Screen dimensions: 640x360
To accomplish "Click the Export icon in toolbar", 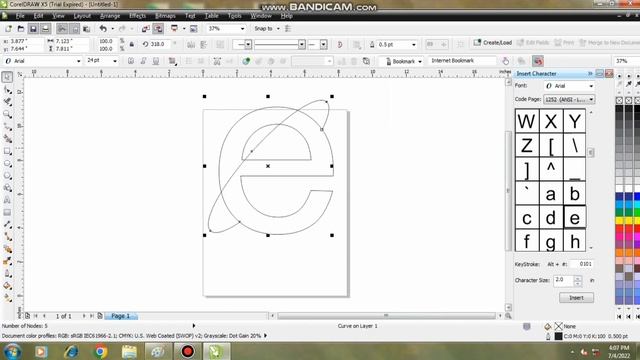I will point(158,29).
